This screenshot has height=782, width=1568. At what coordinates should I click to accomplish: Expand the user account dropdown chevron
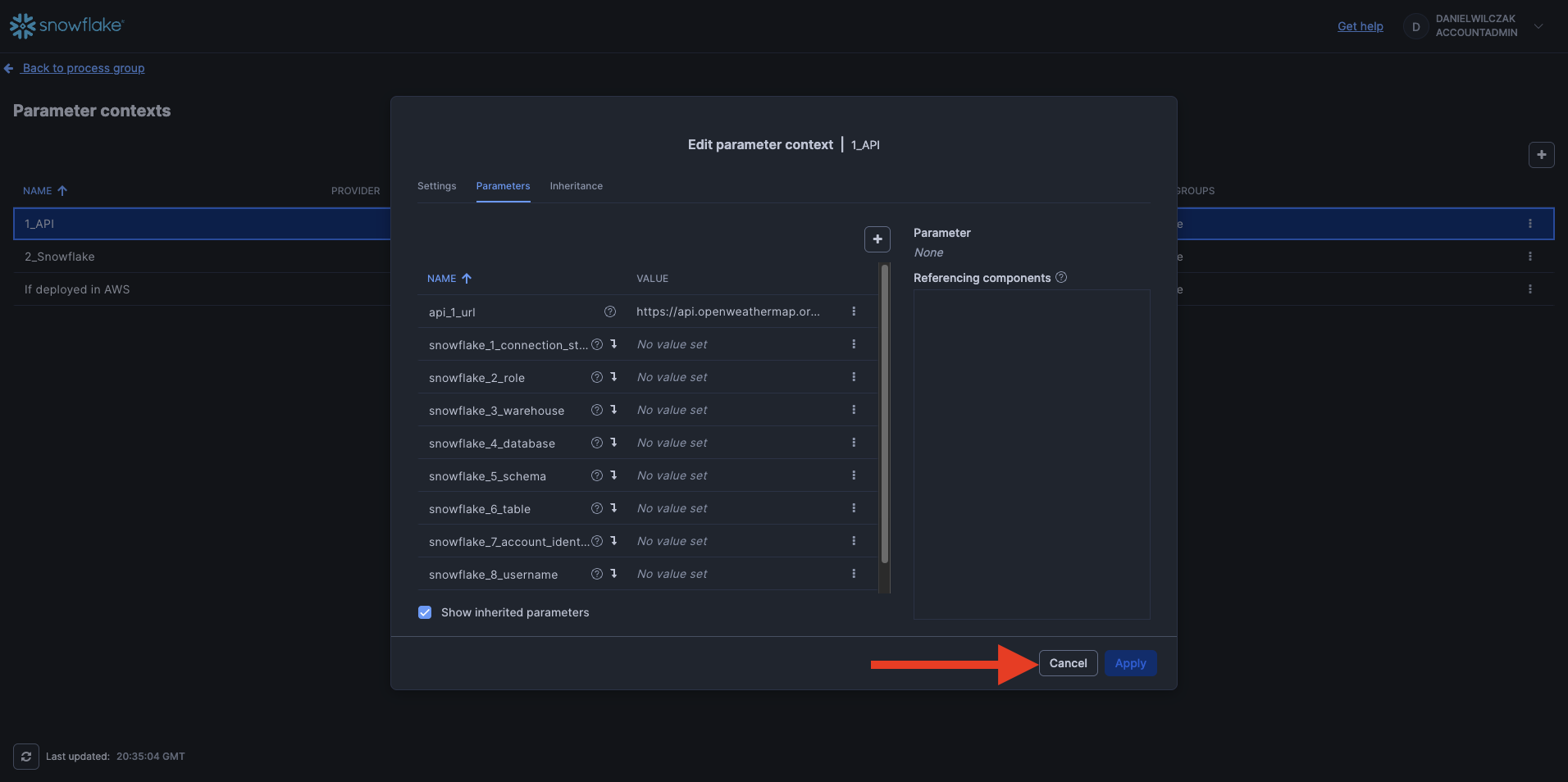[x=1538, y=26]
